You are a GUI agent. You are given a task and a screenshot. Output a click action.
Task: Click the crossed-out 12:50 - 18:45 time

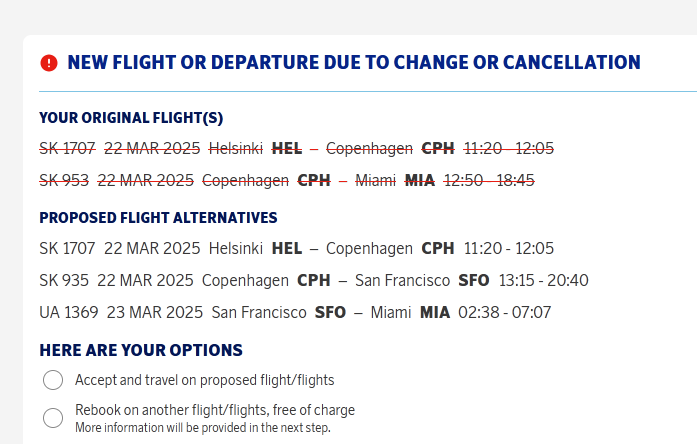[489, 181]
